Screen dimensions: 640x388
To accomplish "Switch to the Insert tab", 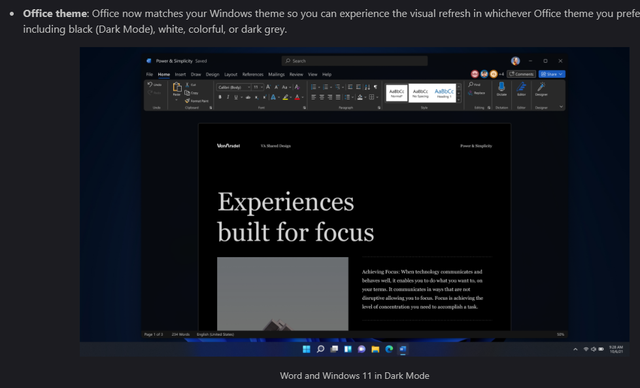I will pyautogui.click(x=180, y=74).
